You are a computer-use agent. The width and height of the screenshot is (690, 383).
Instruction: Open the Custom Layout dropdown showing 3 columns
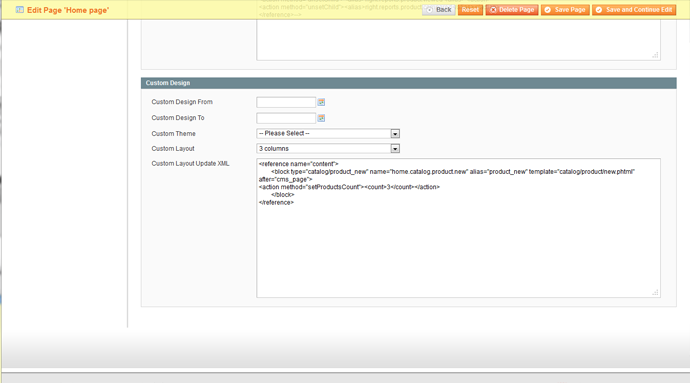coord(328,149)
